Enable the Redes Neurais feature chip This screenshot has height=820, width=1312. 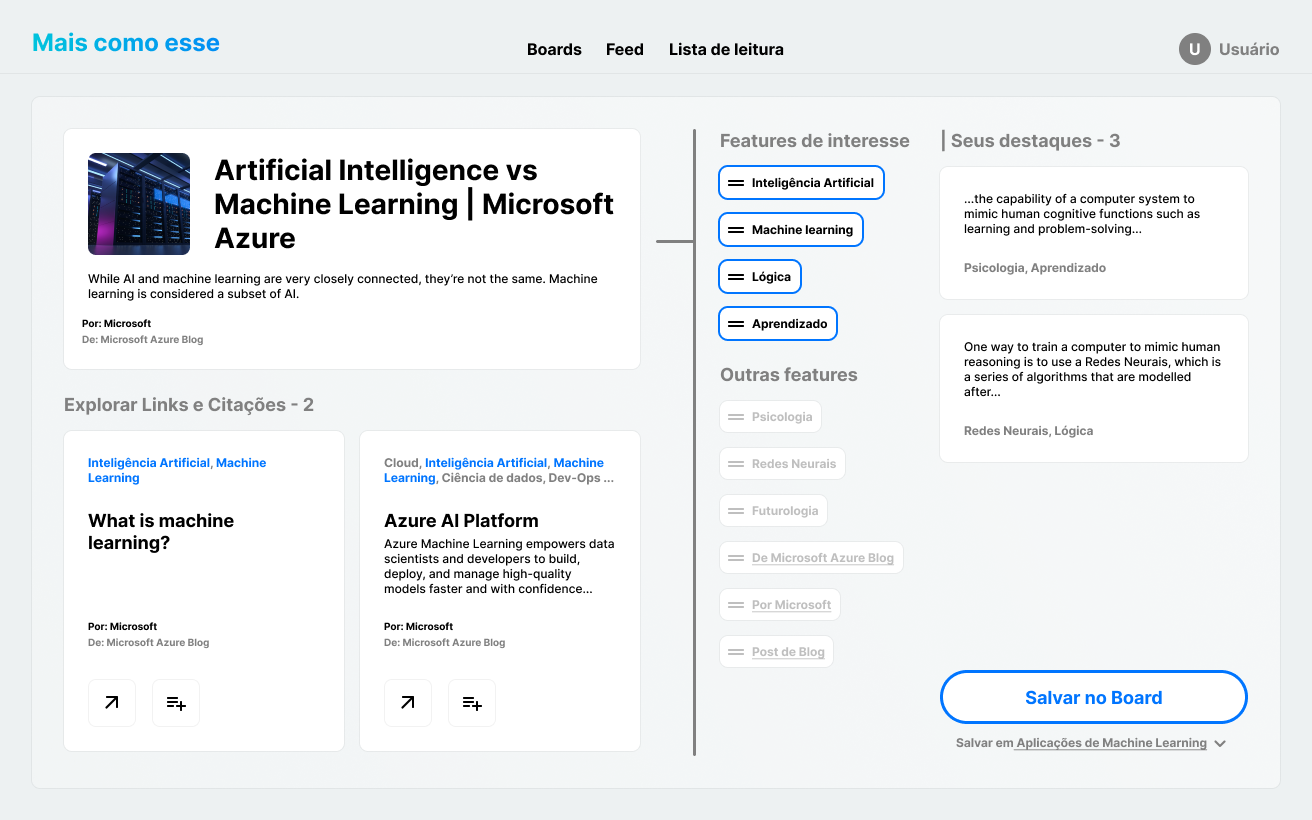(782, 464)
